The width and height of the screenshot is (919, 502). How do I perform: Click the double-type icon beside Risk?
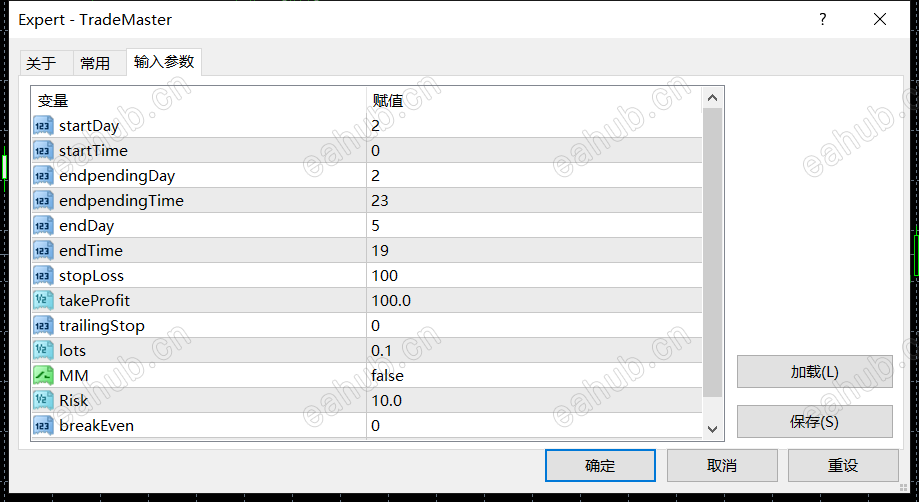point(43,401)
